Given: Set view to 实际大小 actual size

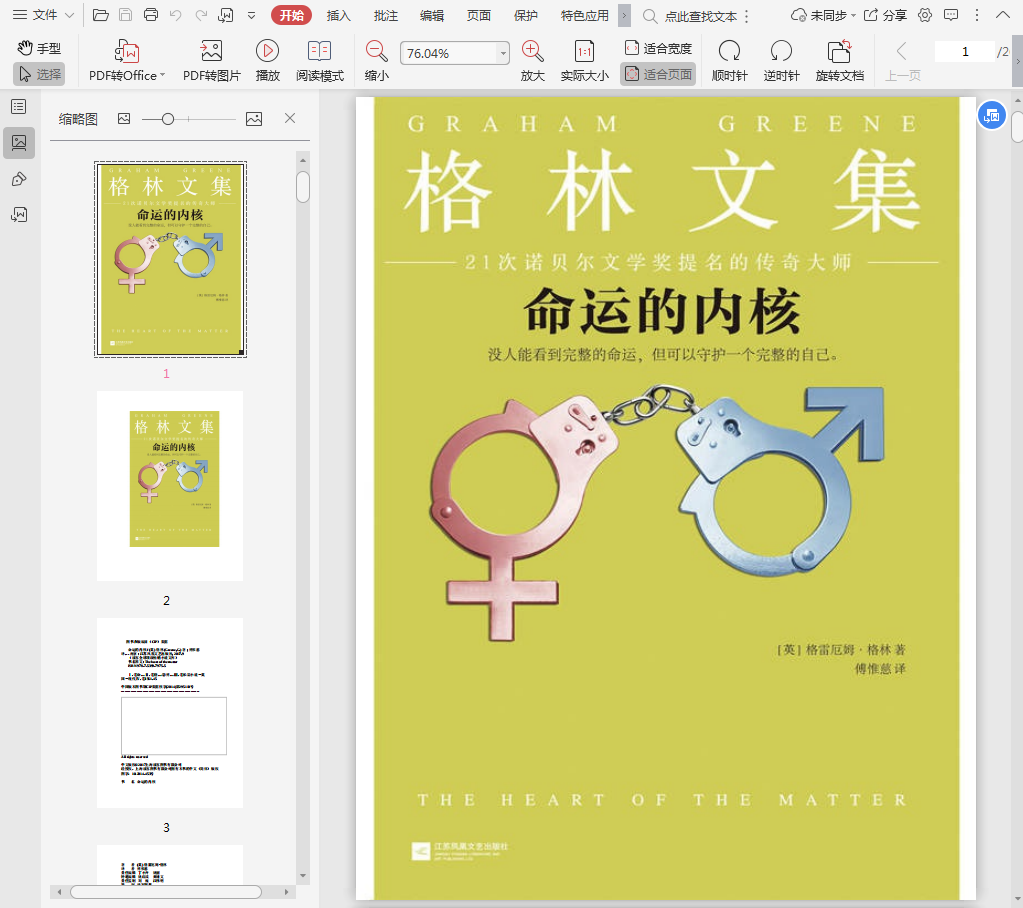Looking at the screenshot, I should pos(585,60).
